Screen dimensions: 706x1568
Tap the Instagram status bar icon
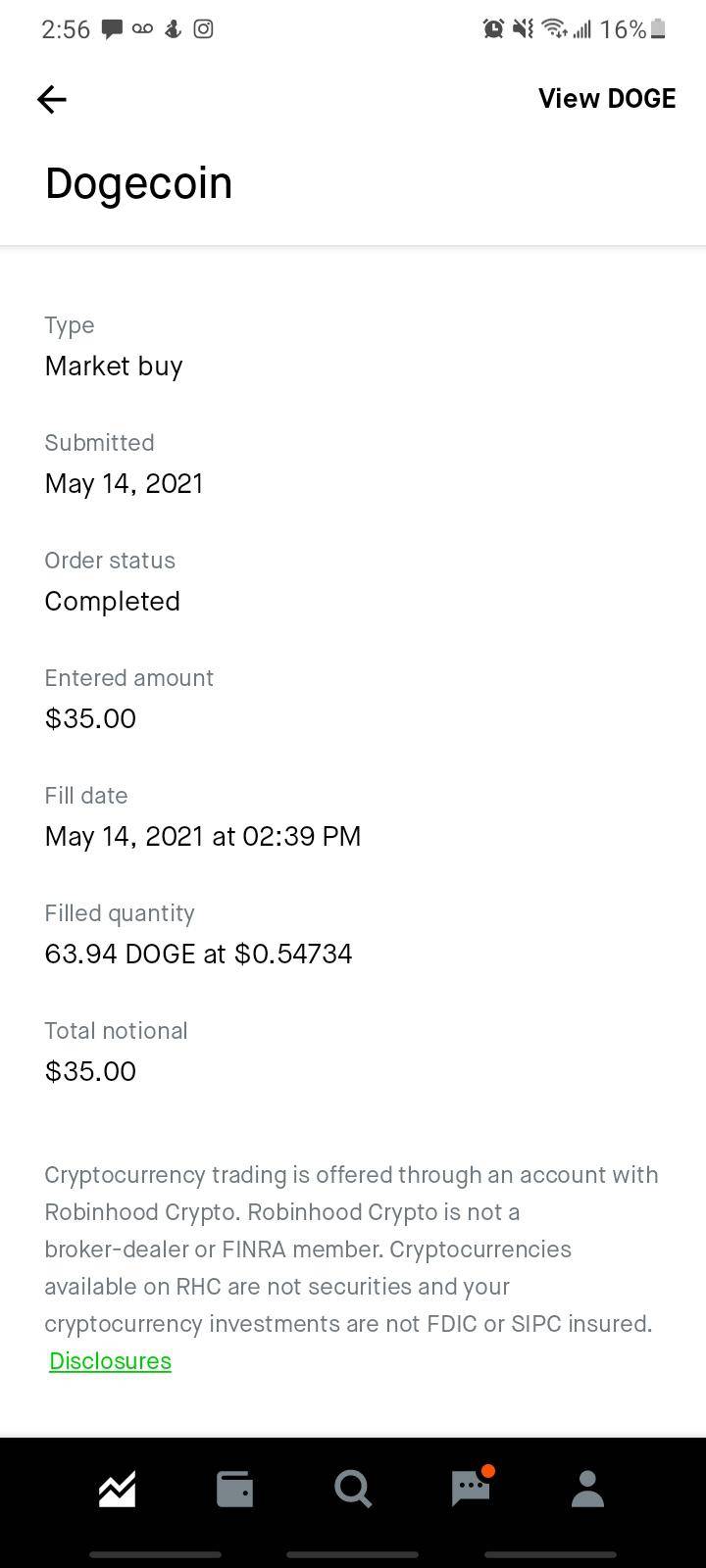tap(203, 29)
